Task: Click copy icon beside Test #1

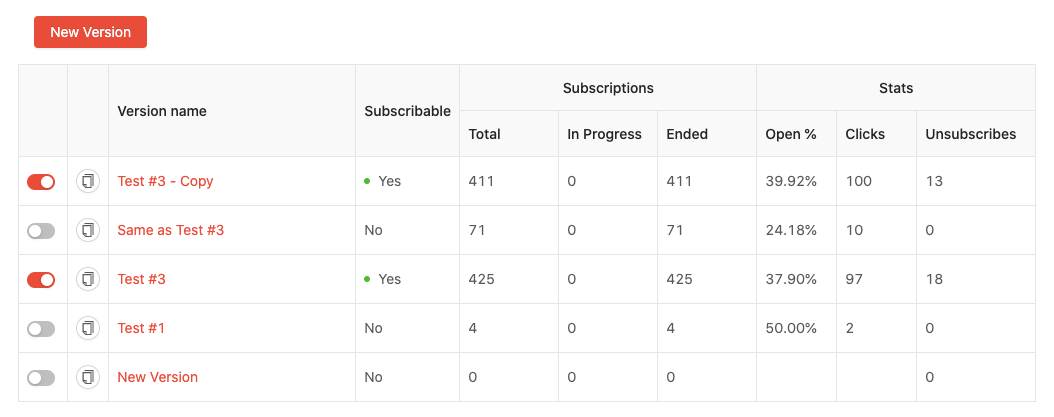Action: pos(88,328)
